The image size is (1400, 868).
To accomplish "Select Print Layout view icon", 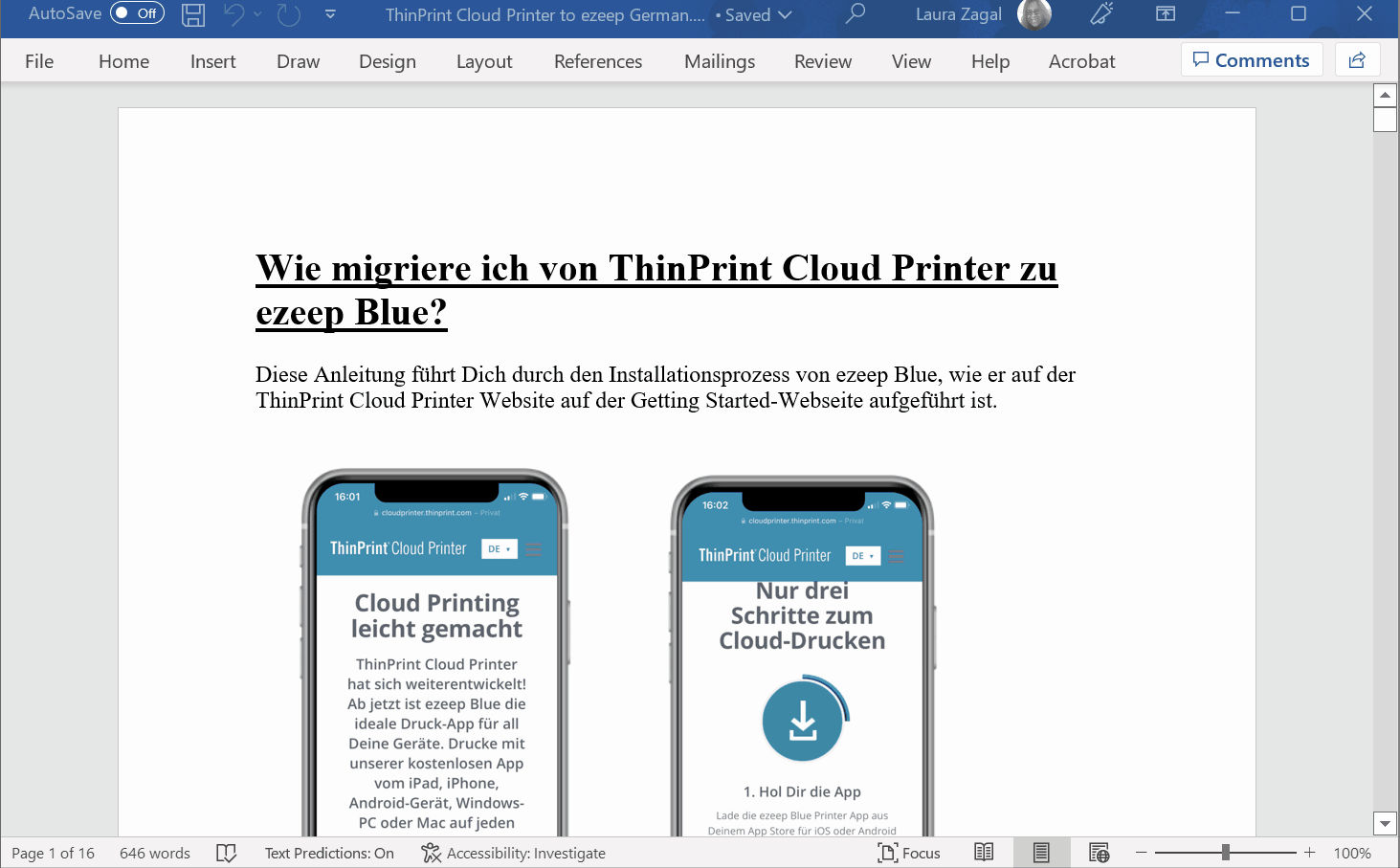I will [1041, 853].
